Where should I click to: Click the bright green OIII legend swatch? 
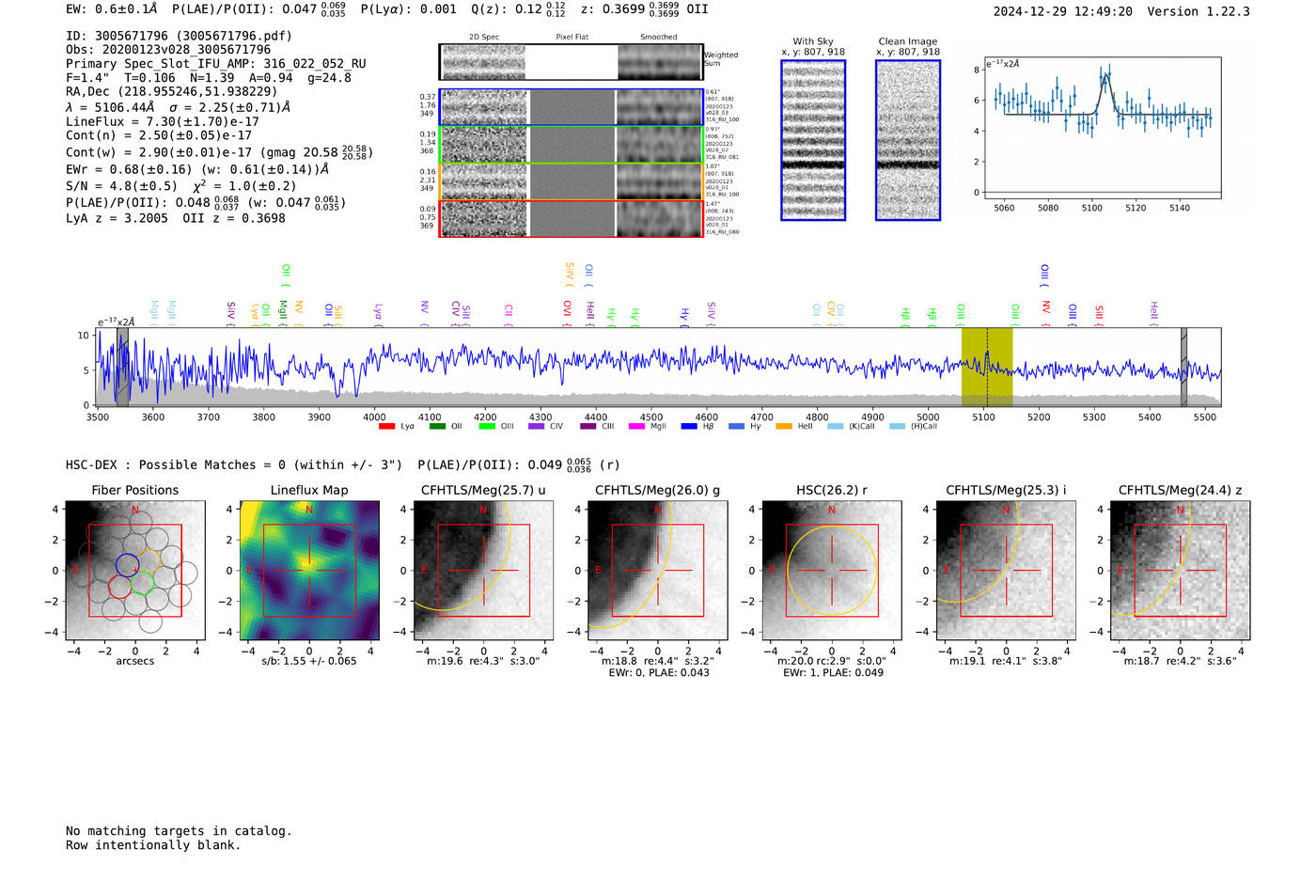487,426
